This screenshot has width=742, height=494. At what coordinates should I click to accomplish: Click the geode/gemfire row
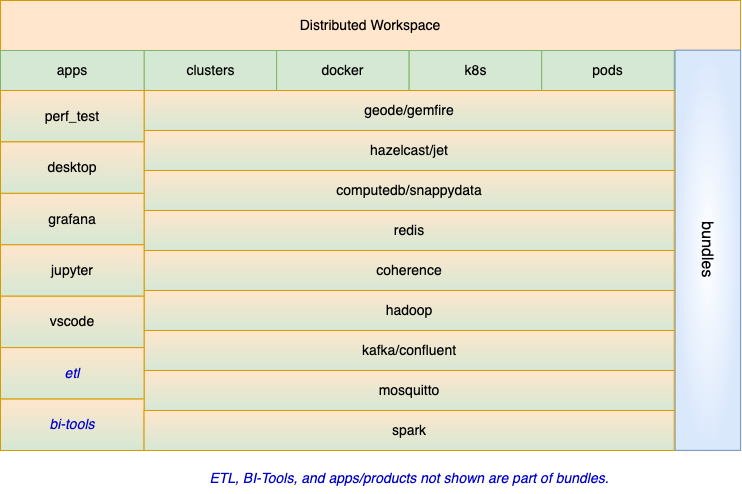tap(409, 111)
